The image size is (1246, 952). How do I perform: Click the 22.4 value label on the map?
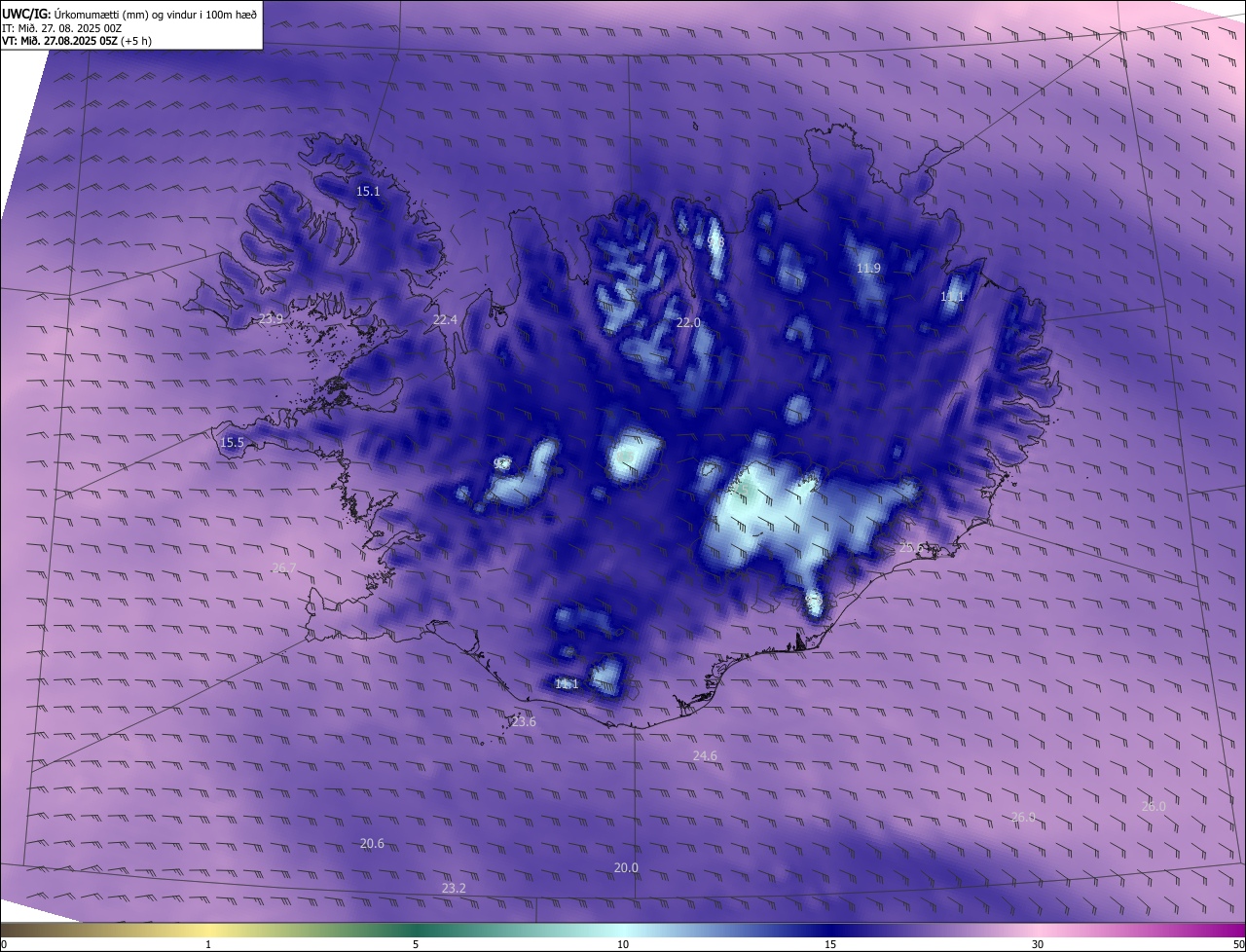(x=445, y=320)
